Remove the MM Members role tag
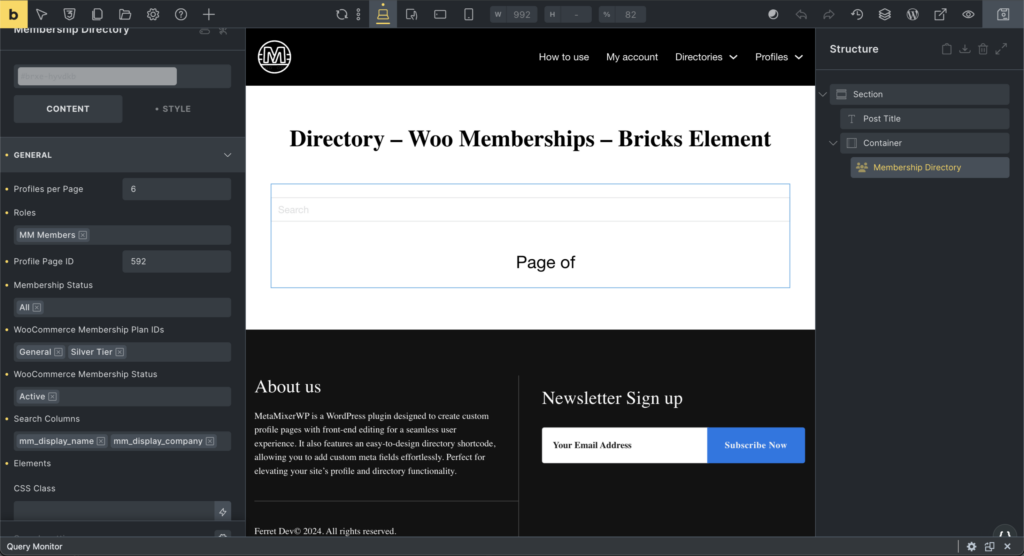This screenshot has width=1024, height=556. 83,235
